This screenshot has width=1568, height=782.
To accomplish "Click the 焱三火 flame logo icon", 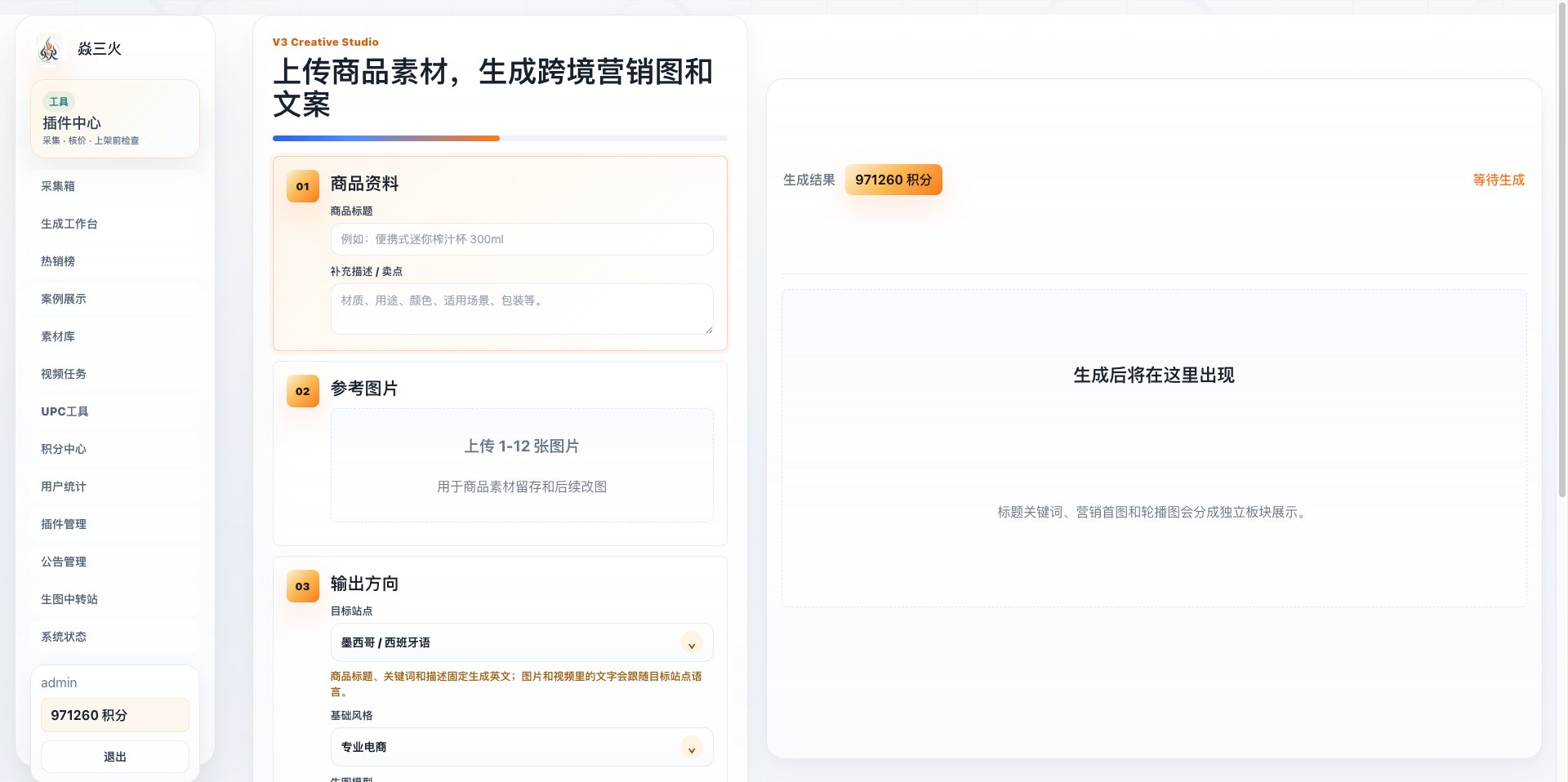I will [x=49, y=49].
